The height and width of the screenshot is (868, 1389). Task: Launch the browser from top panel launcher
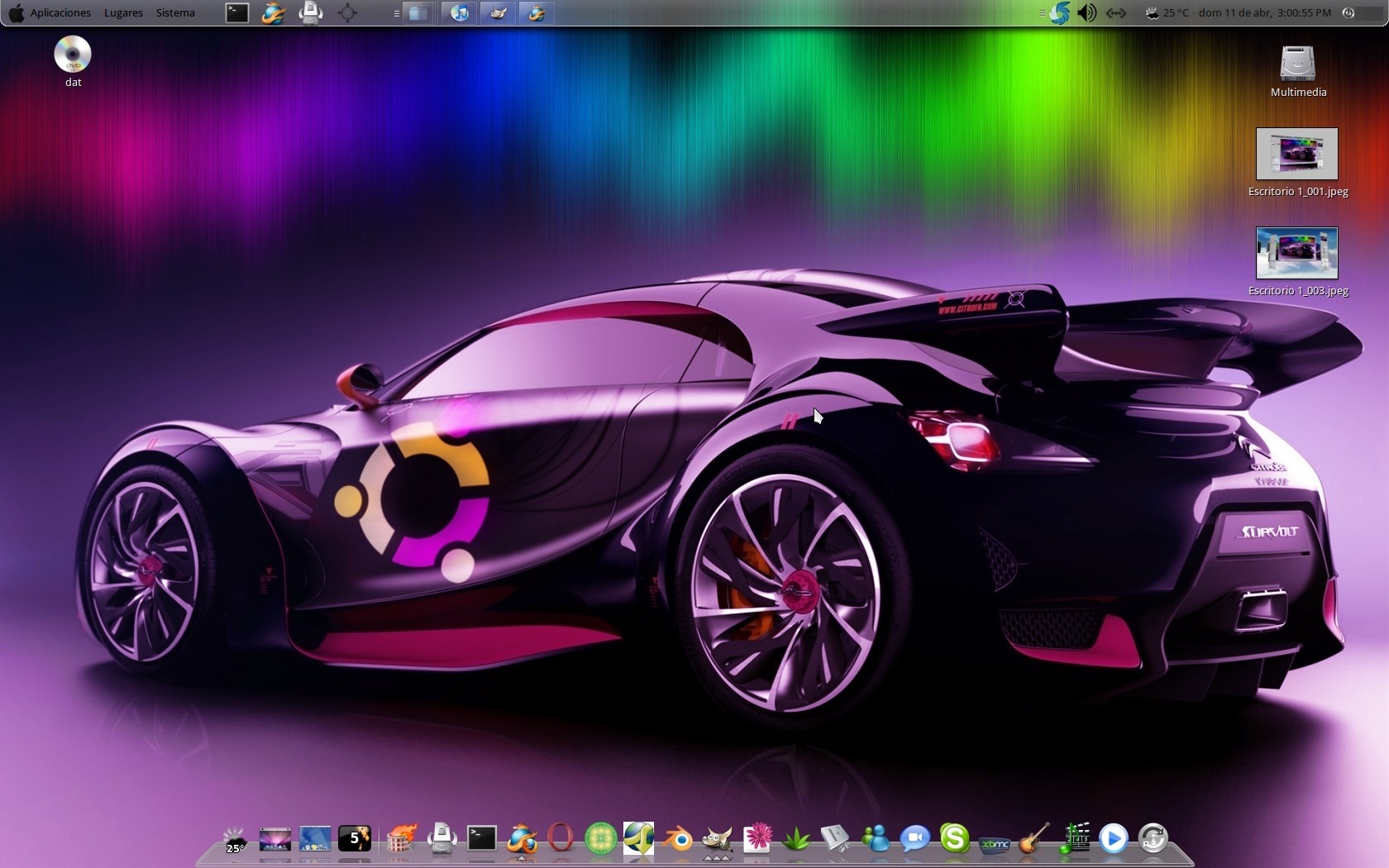point(274,12)
